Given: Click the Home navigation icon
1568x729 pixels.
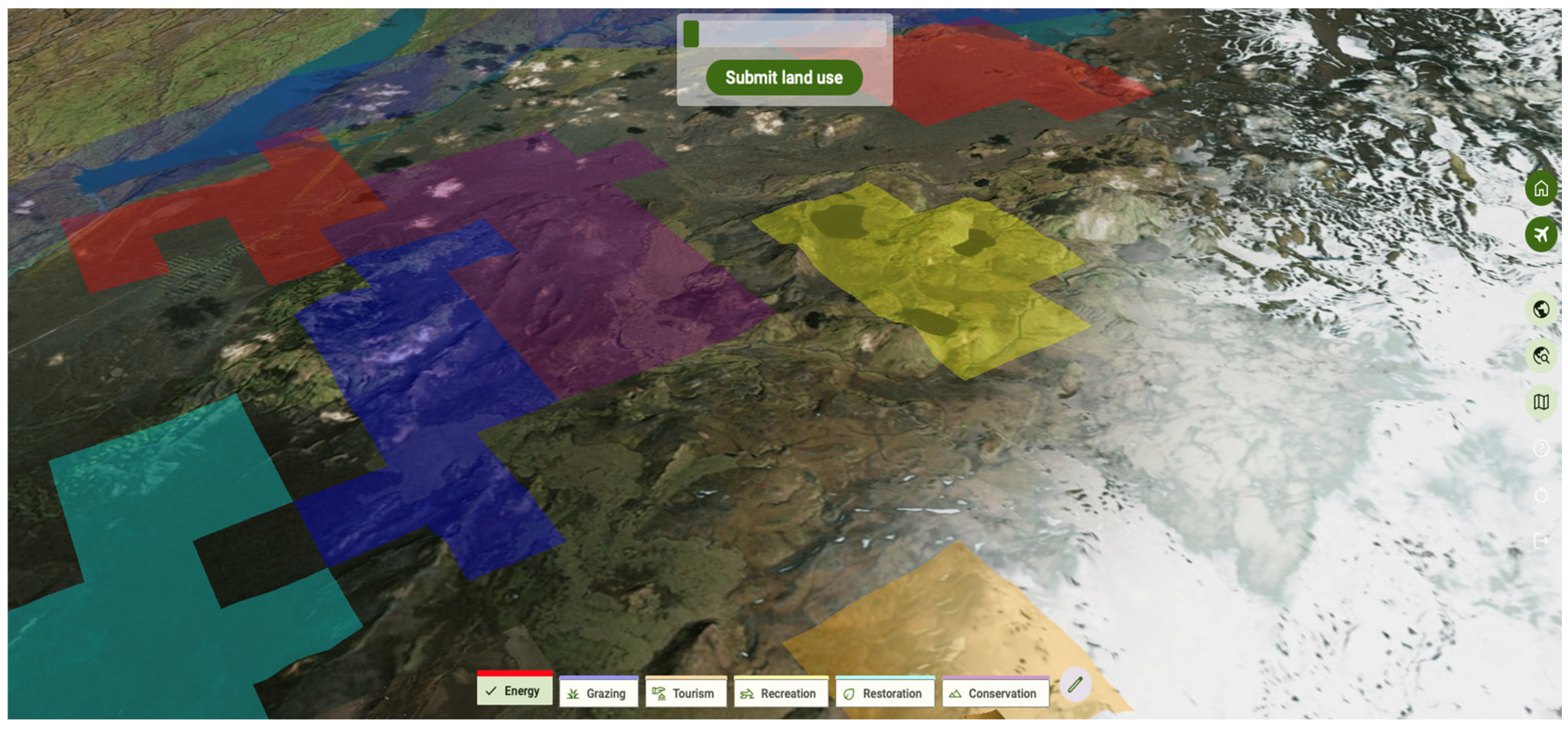Looking at the screenshot, I should click(1541, 190).
